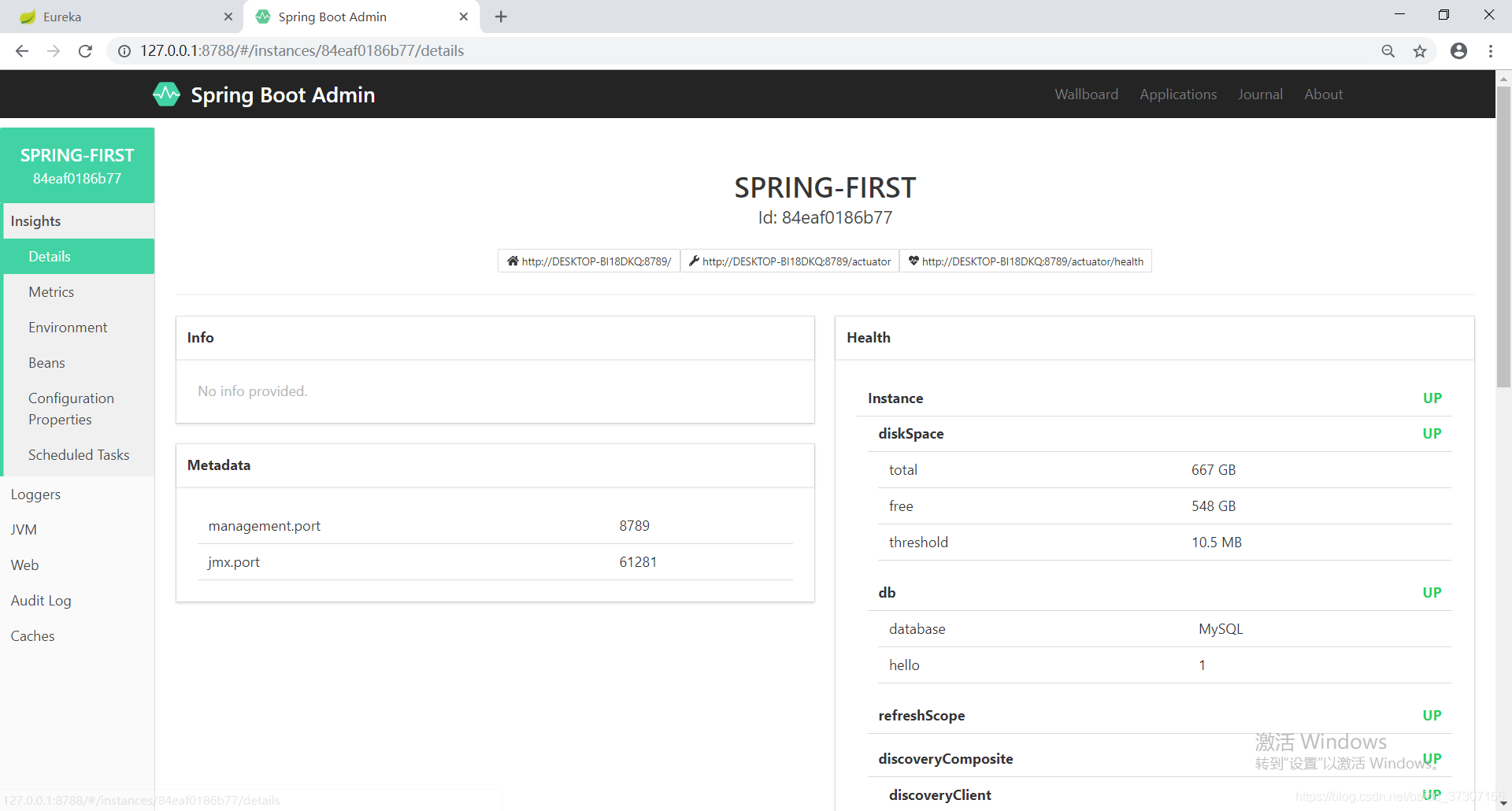Image resolution: width=1512 pixels, height=811 pixels.
Task: Click the Spring Boot Admin heartbeat logo
Action: click(x=166, y=94)
